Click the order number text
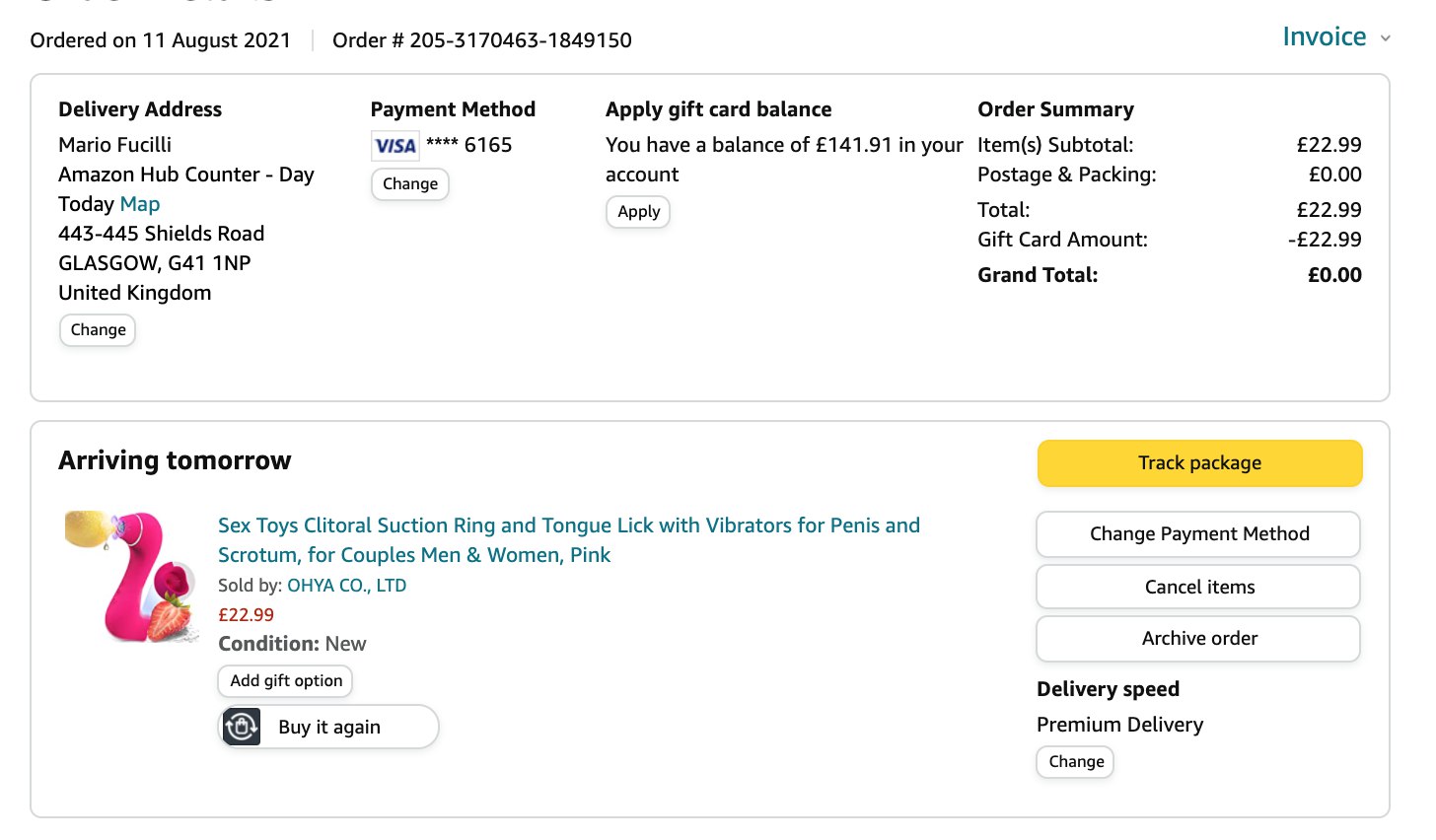Viewport: 1436px width, 840px height. click(481, 40)
